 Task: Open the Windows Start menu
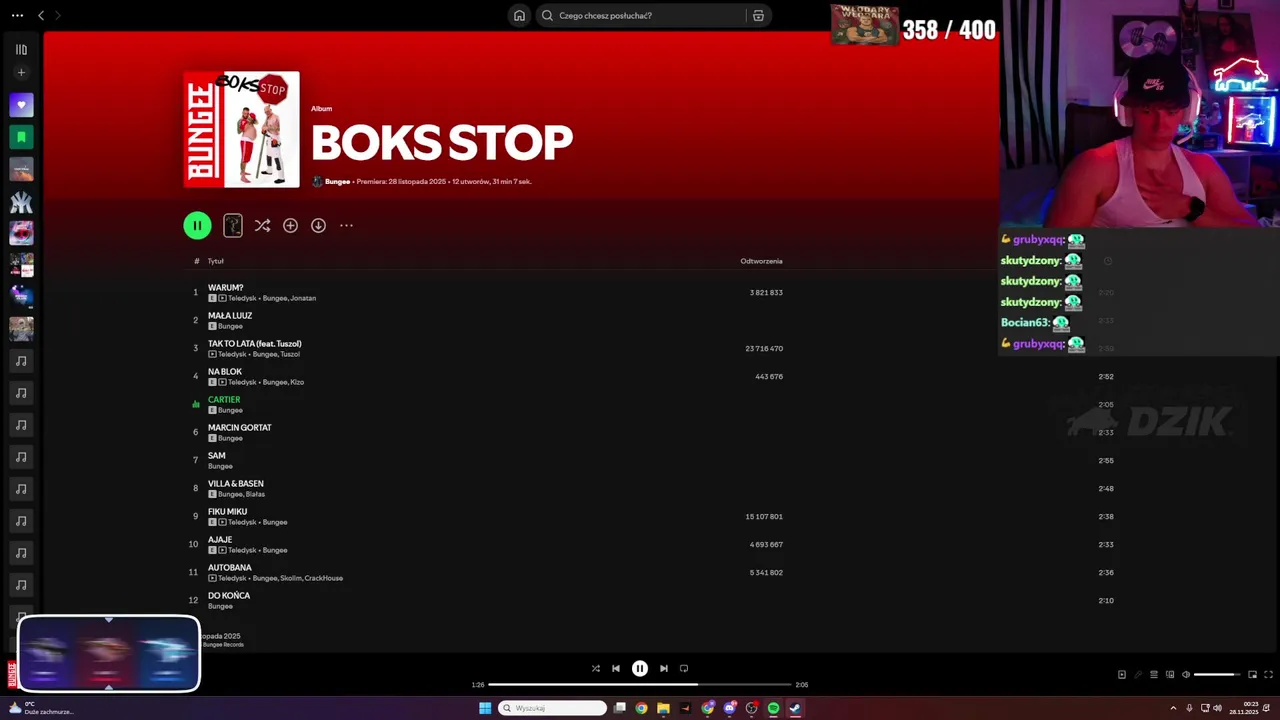tap(485, 708)
